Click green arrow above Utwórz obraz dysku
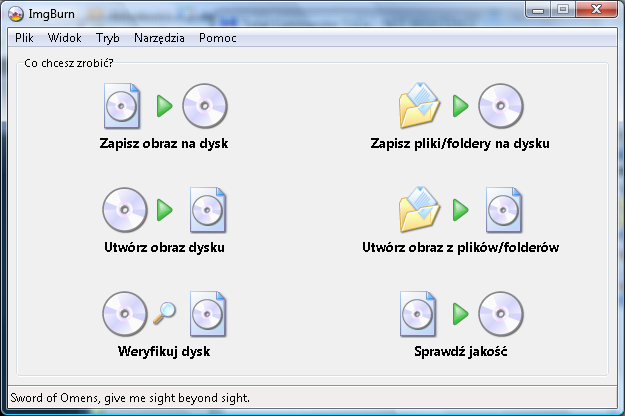 tap(164, 210)
